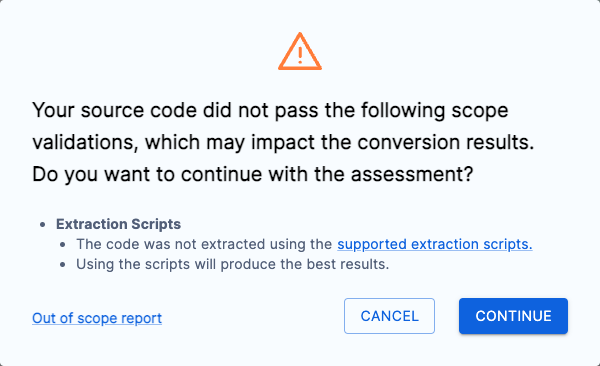Click the heading line 'Your source code did not pass'

(270, 110)
